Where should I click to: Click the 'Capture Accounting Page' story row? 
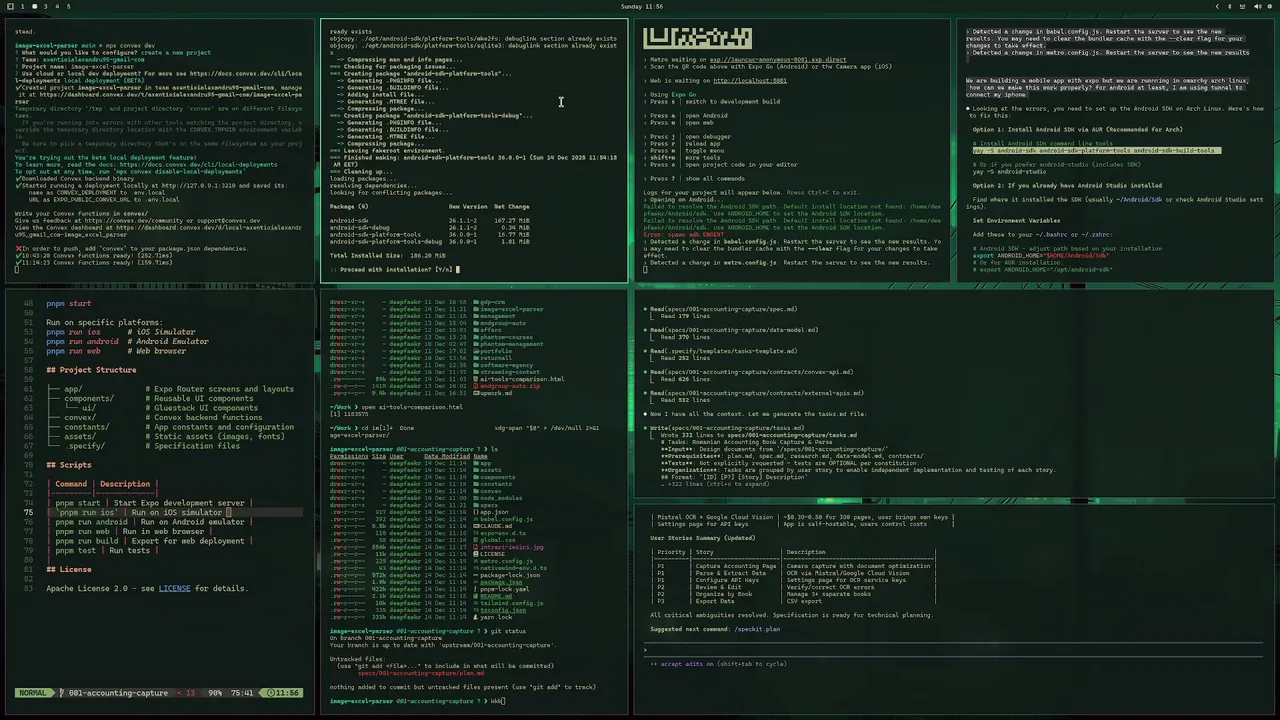[x=795, y=566]
